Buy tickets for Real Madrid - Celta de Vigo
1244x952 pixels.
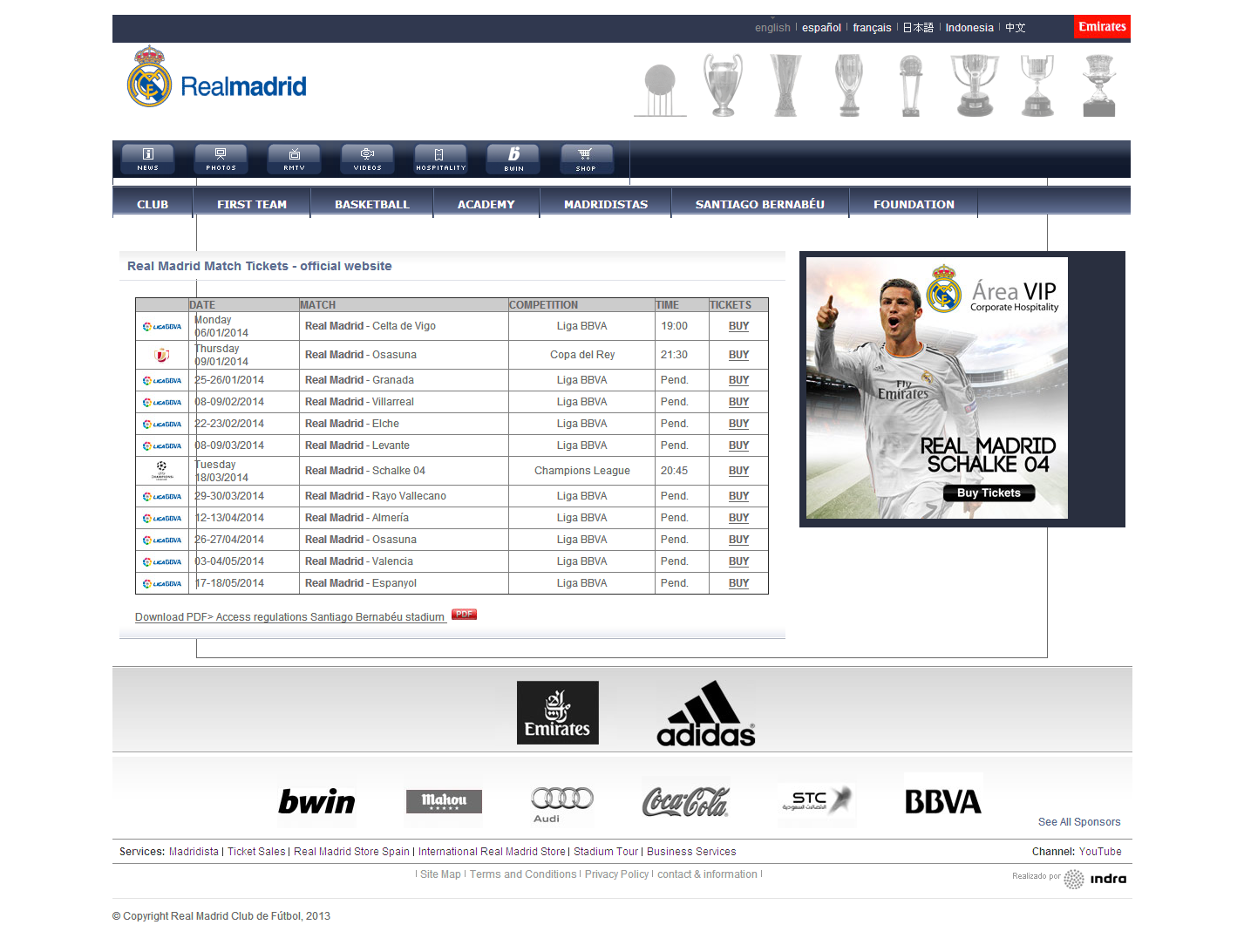click(x=738, y=326)
